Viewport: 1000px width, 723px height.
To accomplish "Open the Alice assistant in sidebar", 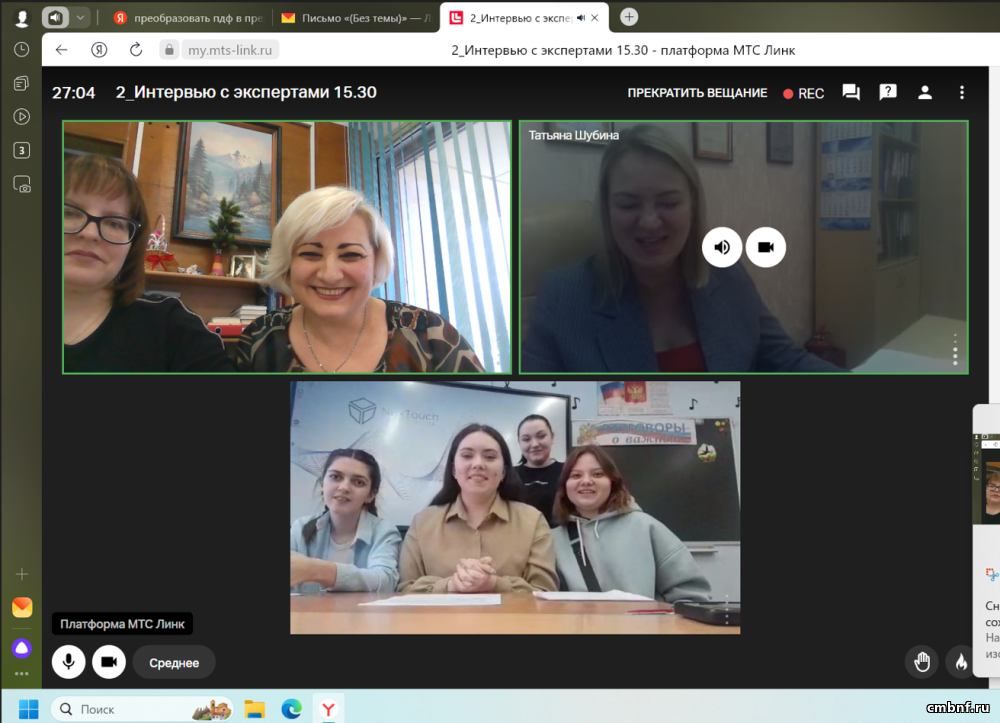I will point(21,647).
